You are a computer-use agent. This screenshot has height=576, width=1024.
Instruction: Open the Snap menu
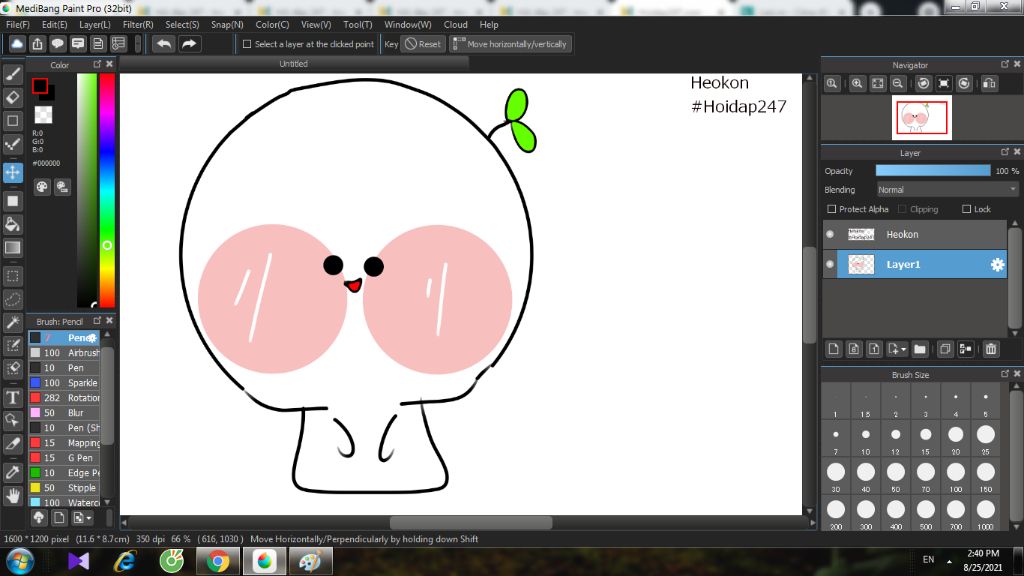[227, 24]
